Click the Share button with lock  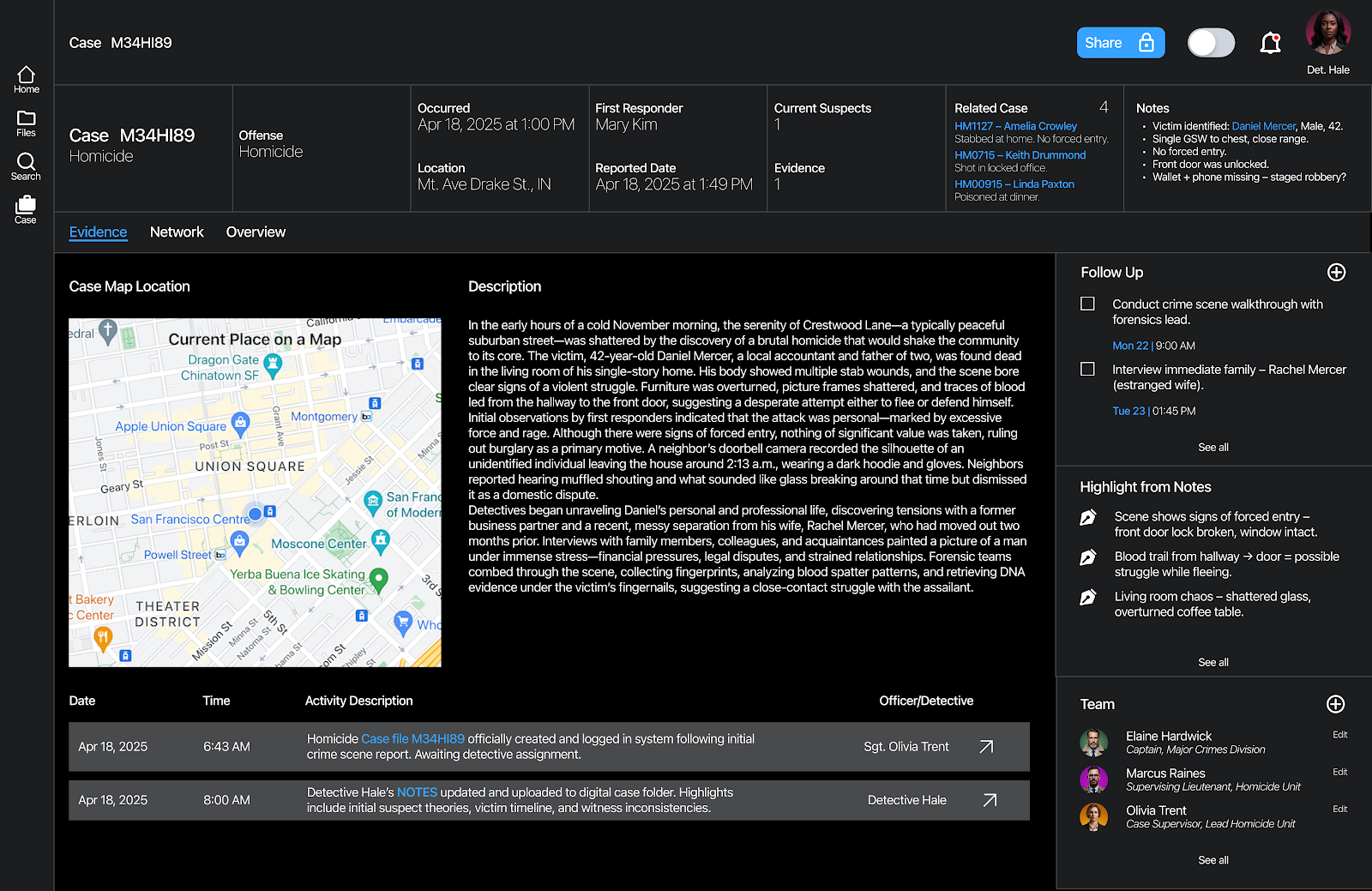pyautogui.click(x=1121, y=43)
